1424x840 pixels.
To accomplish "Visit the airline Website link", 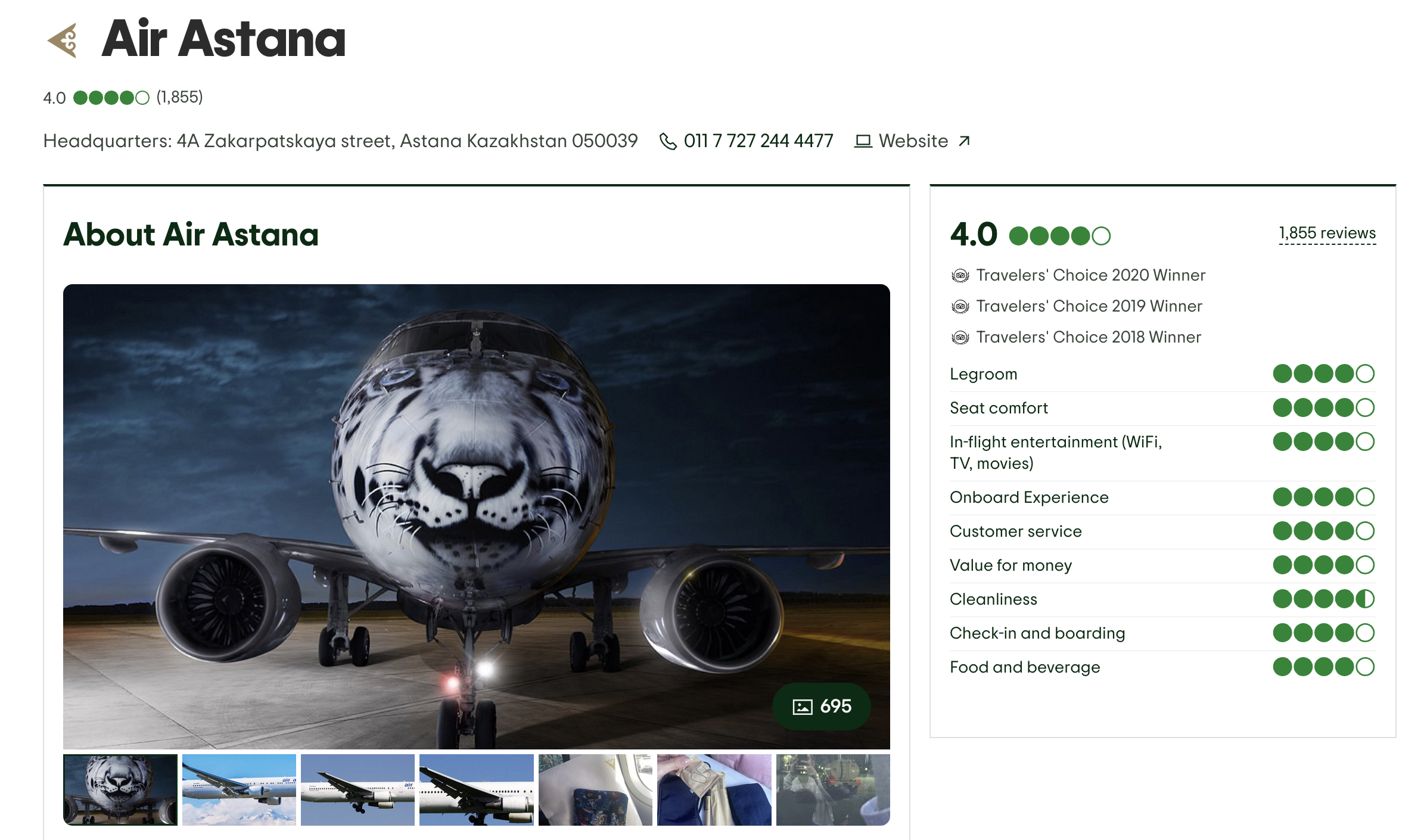I will point(913,141).
